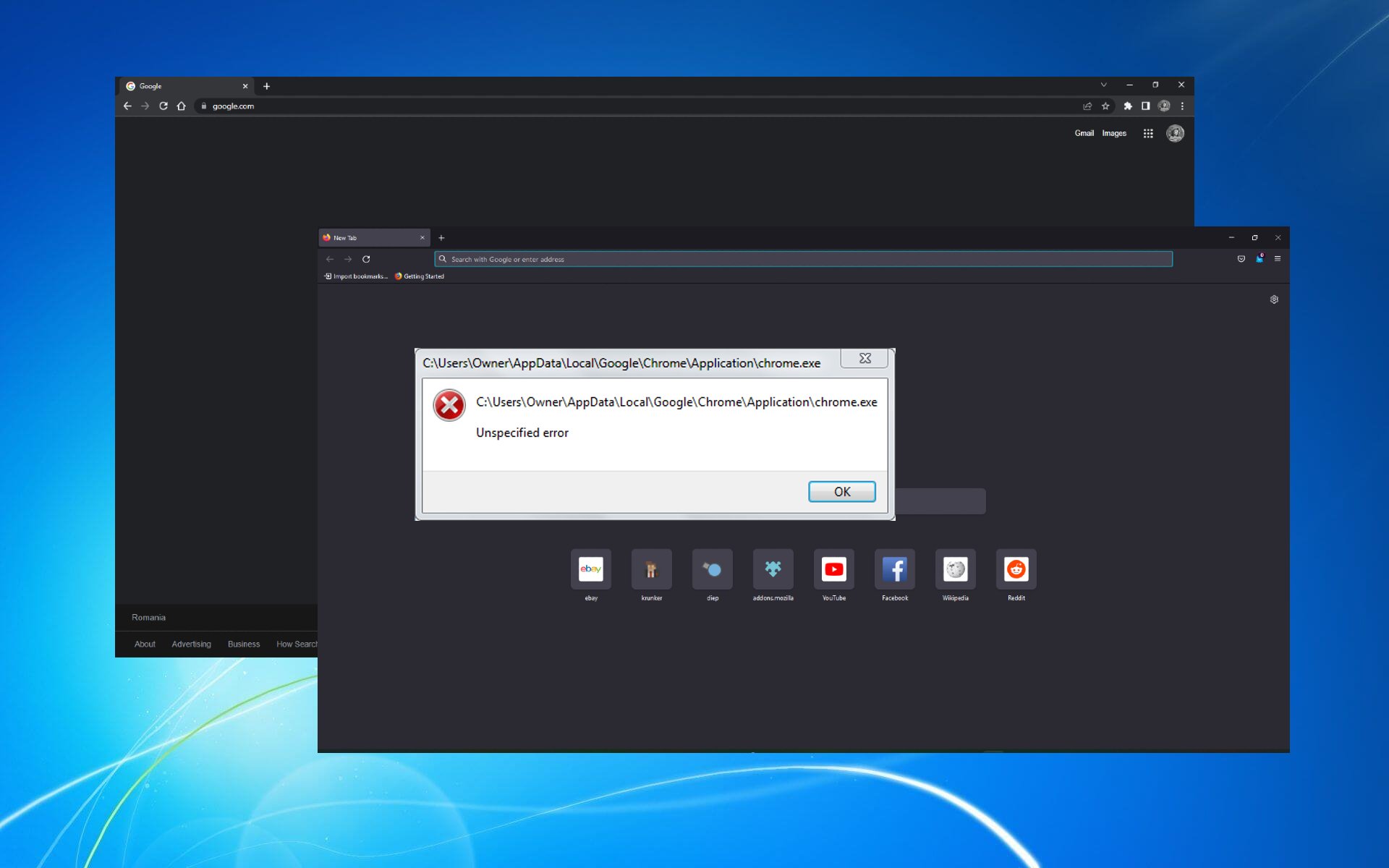Viewport: 1389px width, 868px height.
Task: Bookmark this page with star icon
Action: tap(1105, 106)
